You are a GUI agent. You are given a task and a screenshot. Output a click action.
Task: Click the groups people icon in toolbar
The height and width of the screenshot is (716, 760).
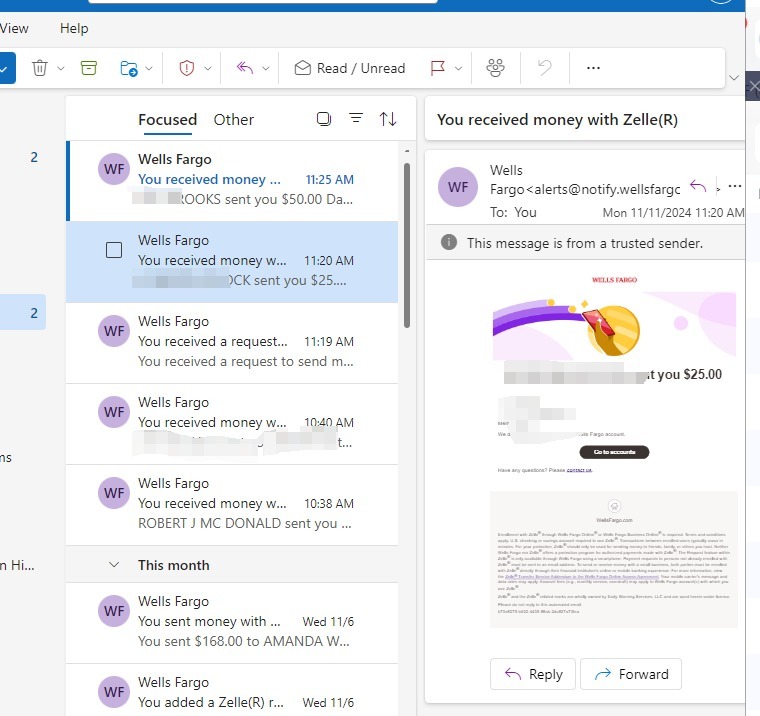[x=495, y=68]
